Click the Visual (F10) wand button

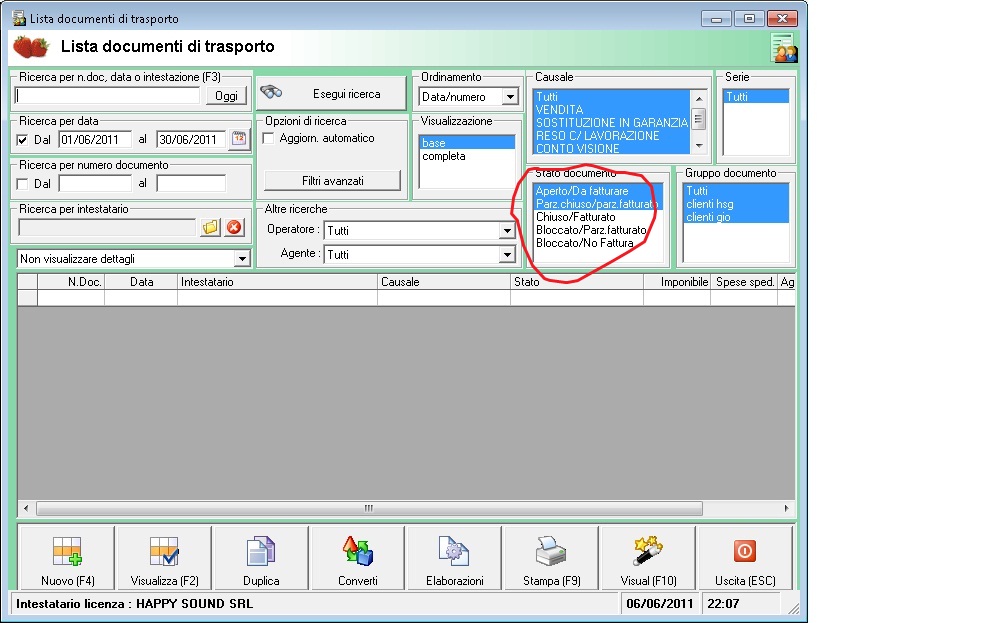(648, 558)
